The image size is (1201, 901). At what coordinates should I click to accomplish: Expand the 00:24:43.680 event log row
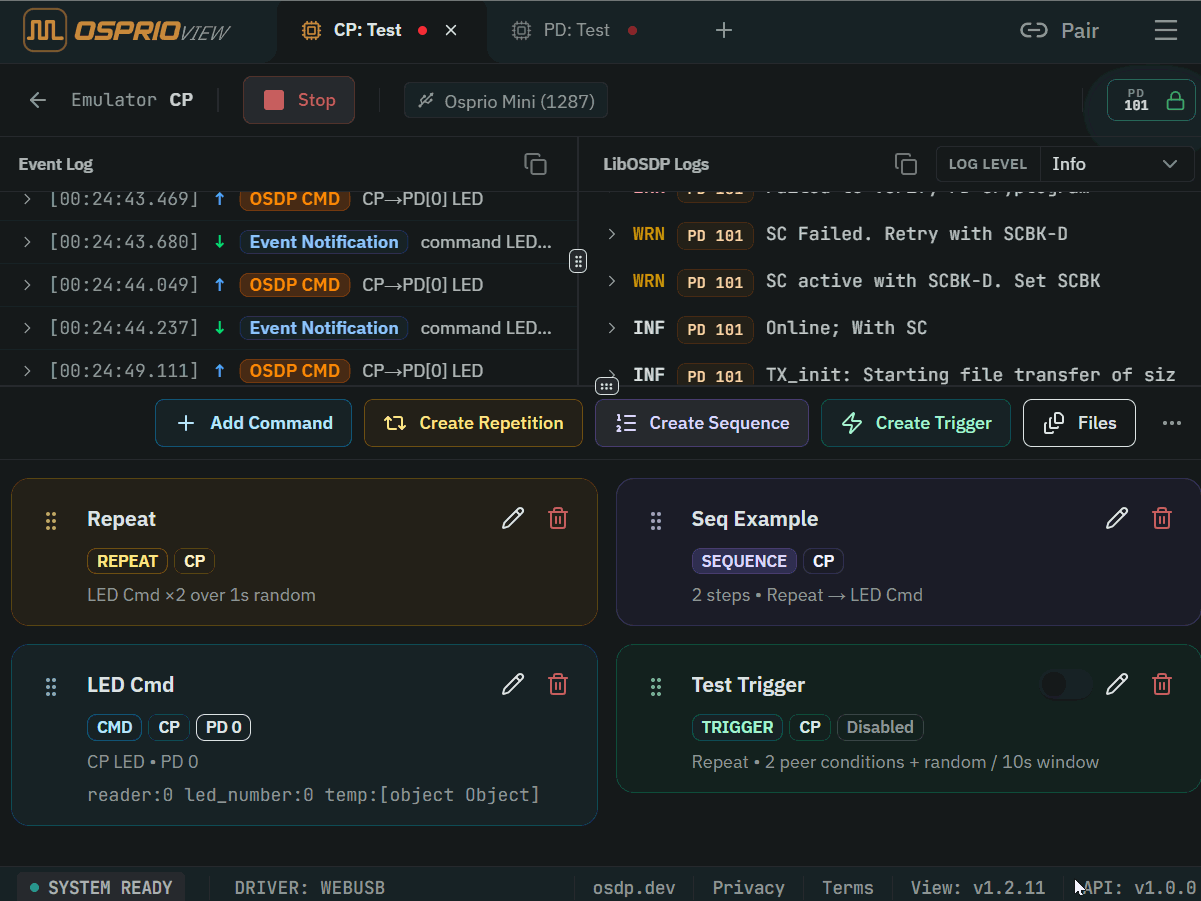pyautogui.click(x=27, y=242)
